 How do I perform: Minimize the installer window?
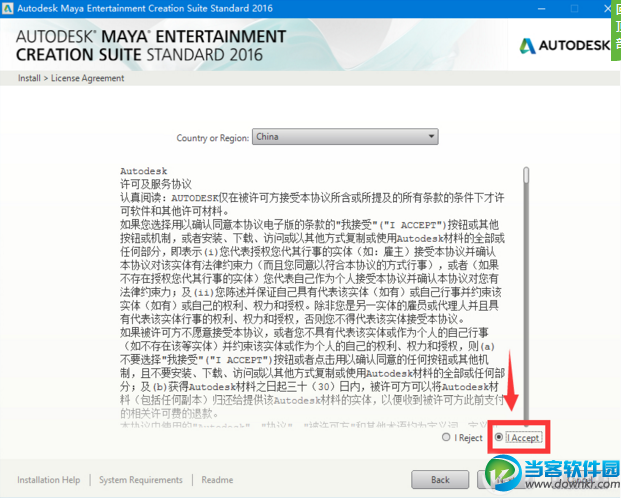tap(541, 8)
